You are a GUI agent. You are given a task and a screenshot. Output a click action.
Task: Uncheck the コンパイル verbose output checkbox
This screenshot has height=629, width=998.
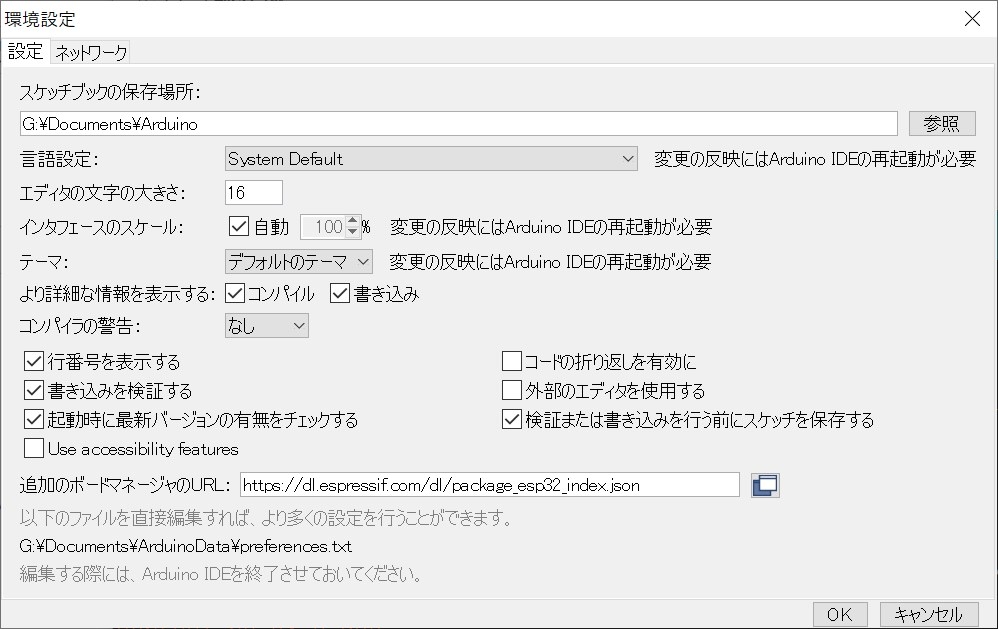click(236, 294)
